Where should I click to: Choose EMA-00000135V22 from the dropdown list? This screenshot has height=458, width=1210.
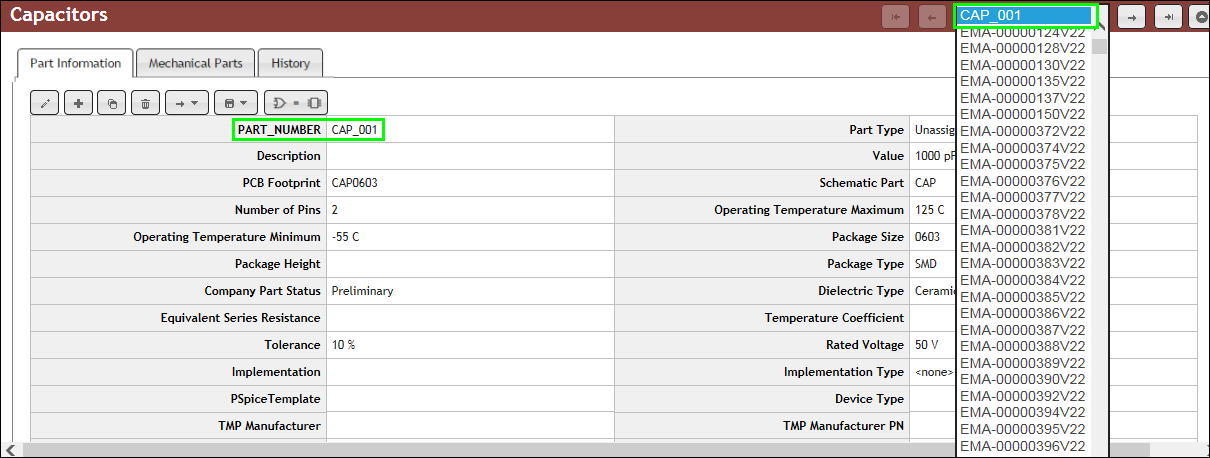[x=1023, y=81]
